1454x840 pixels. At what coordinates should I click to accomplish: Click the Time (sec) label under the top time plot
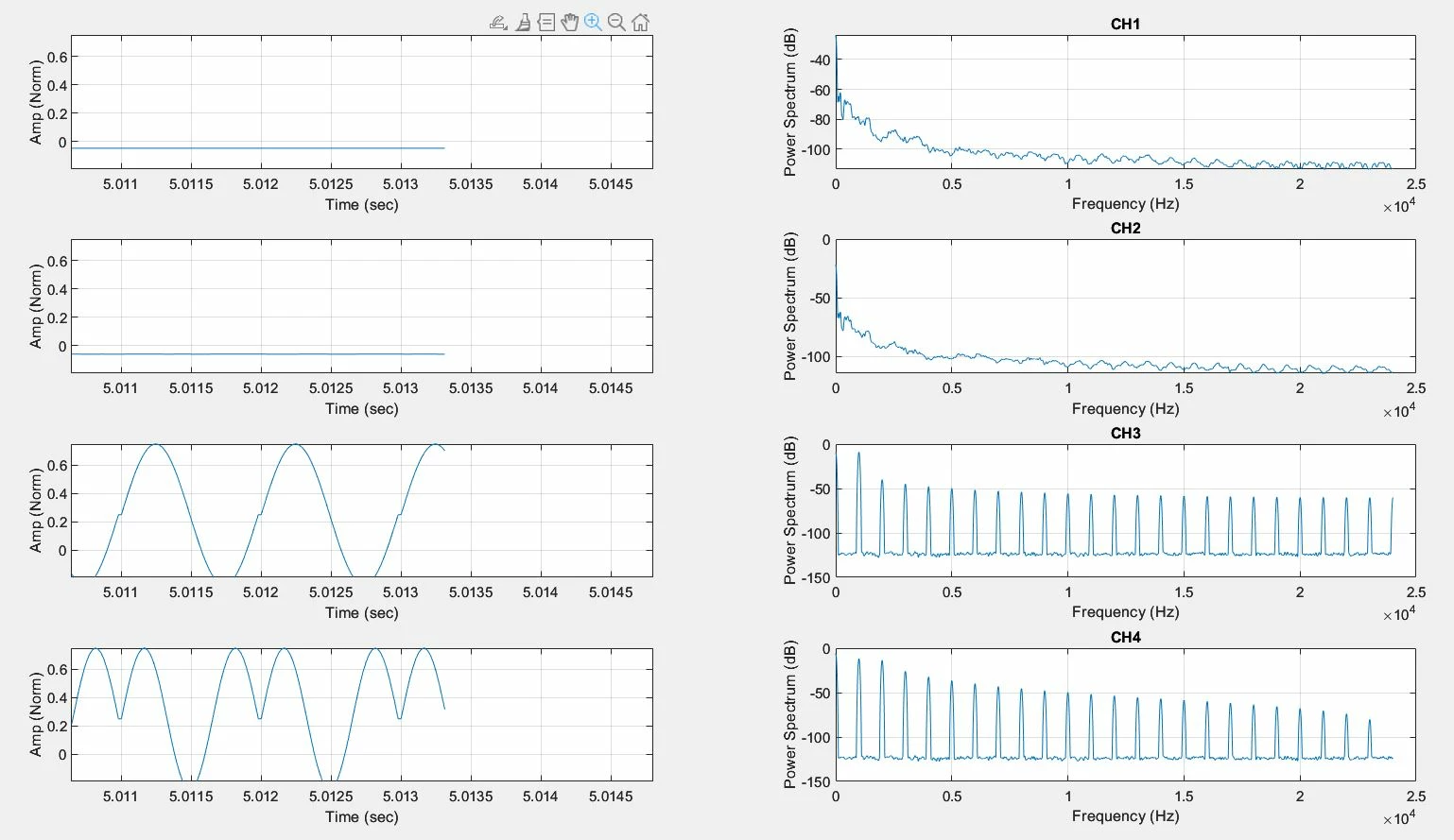(361, 204)
